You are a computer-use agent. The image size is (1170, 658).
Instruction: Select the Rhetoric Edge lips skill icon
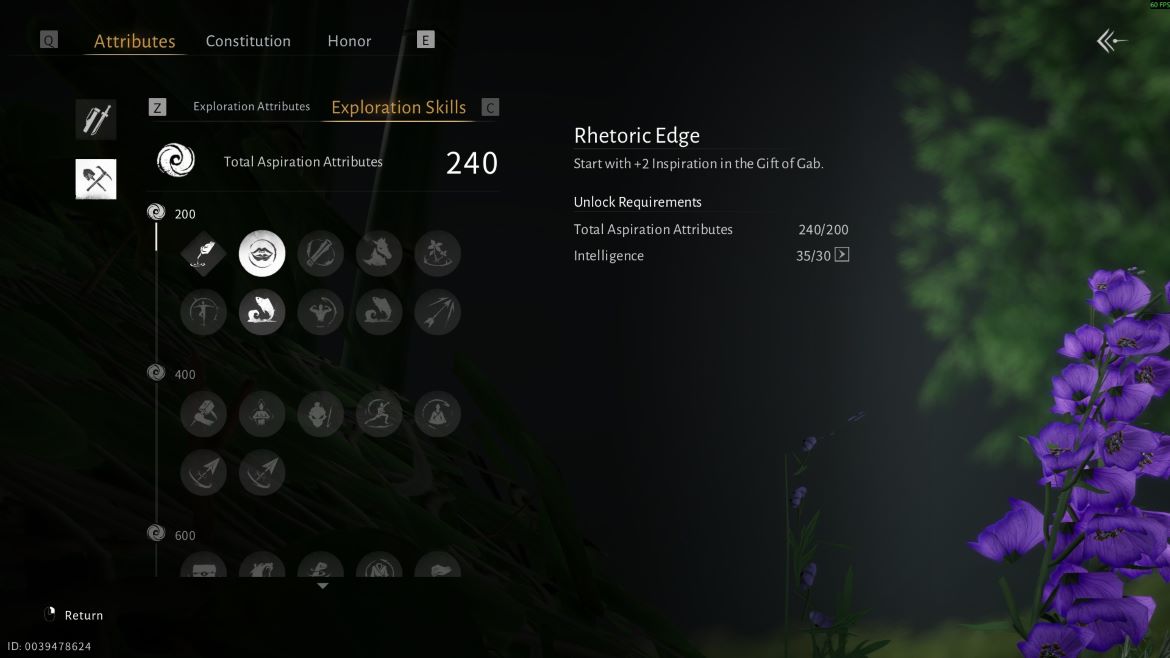262,254
